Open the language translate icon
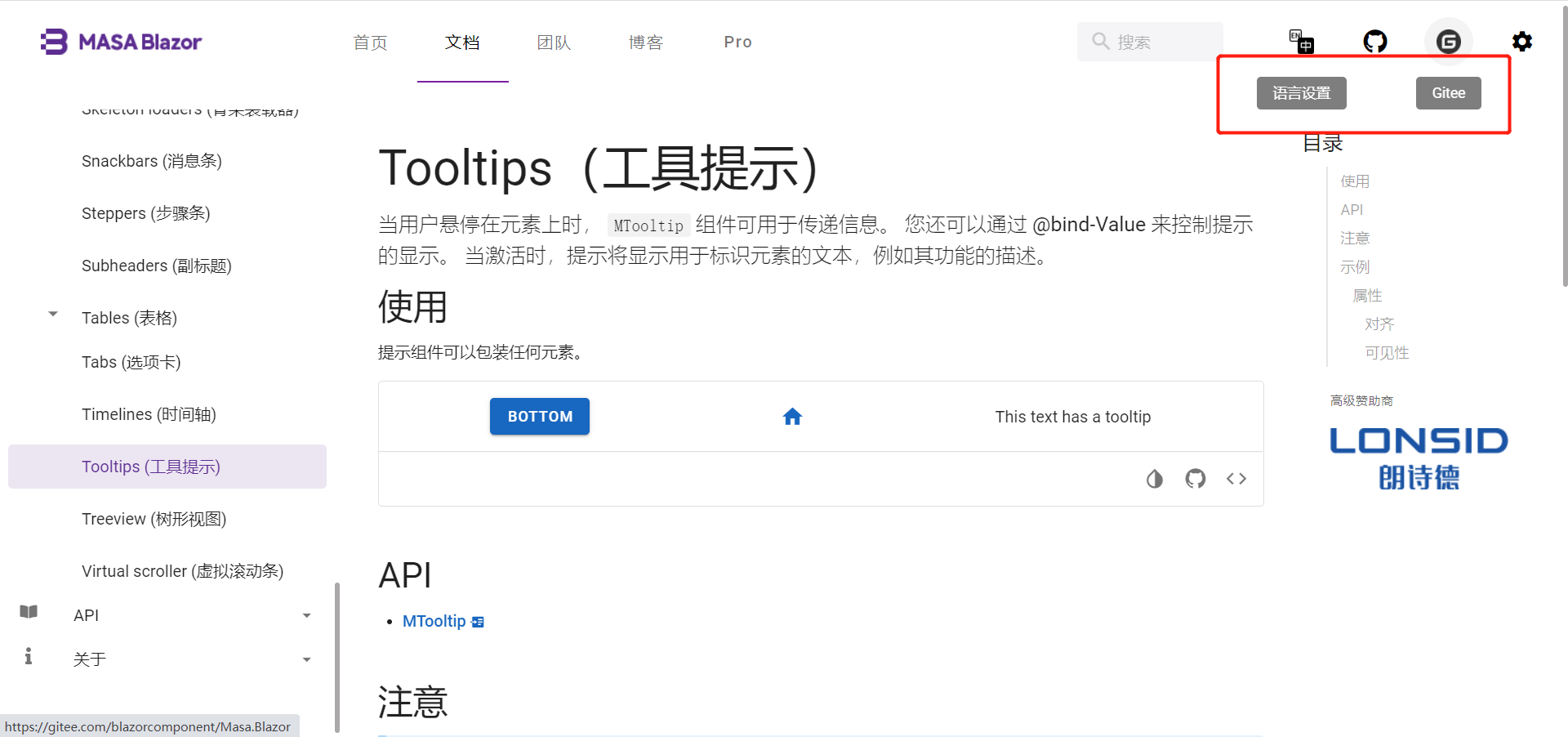The width and height of the screenshot is (1568, 737). 1302,42
